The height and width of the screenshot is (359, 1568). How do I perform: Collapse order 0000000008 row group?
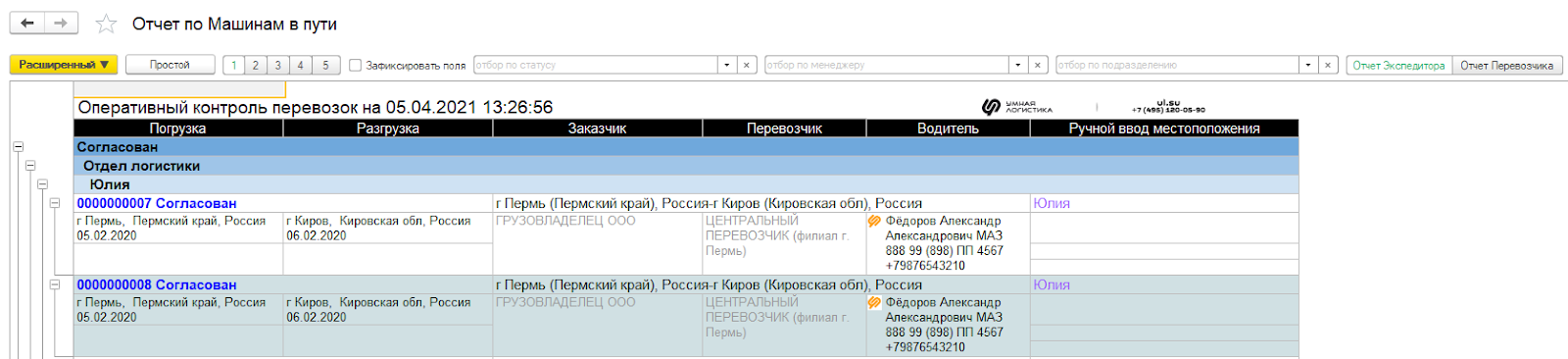click(x=55, y=284)
